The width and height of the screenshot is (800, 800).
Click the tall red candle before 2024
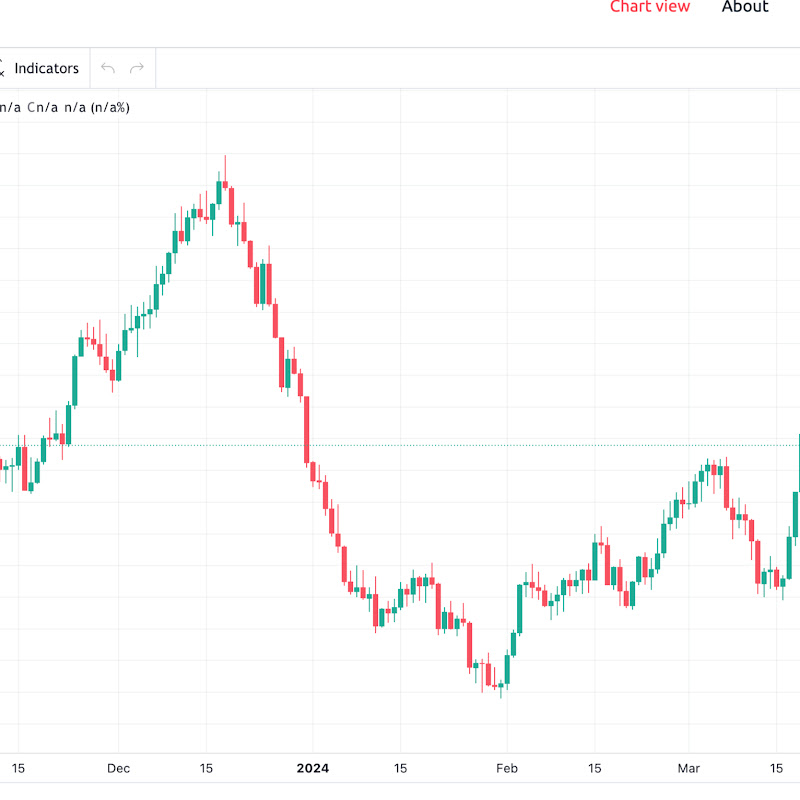click(x=307, y=430)
